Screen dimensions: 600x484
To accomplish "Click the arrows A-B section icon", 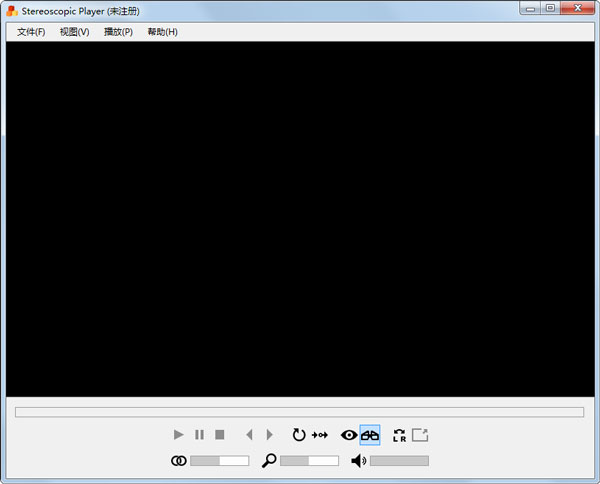I will coord(320,435).
